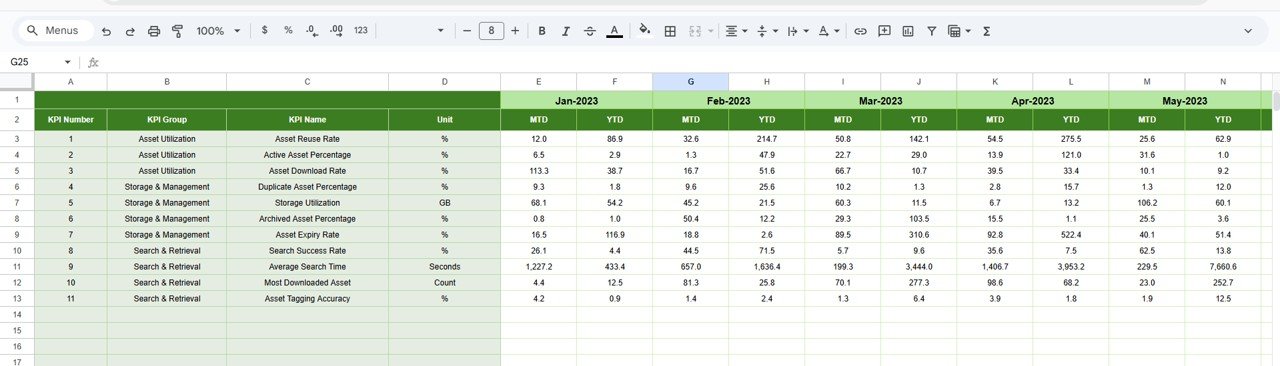This screenshot has height=366, width=1280.
Task: Toggle bold formatting
Action: coord(542,31)
